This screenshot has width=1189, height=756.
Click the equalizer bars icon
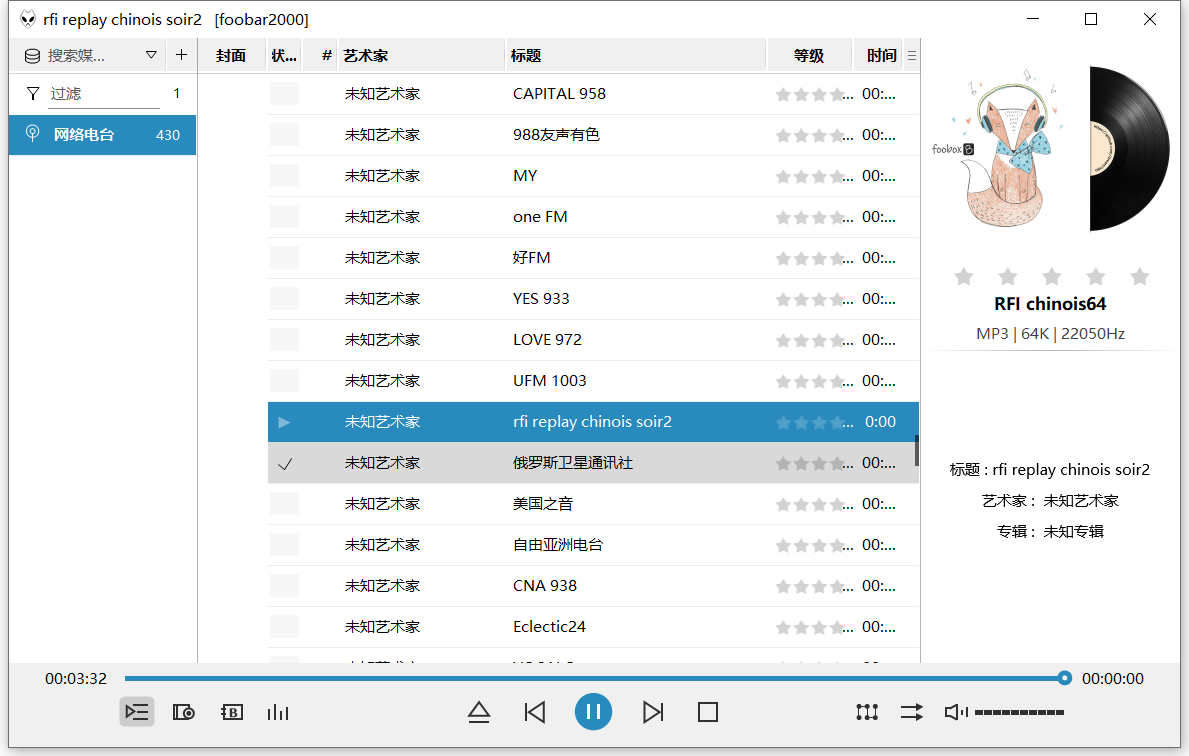click(x=278, y=712)
